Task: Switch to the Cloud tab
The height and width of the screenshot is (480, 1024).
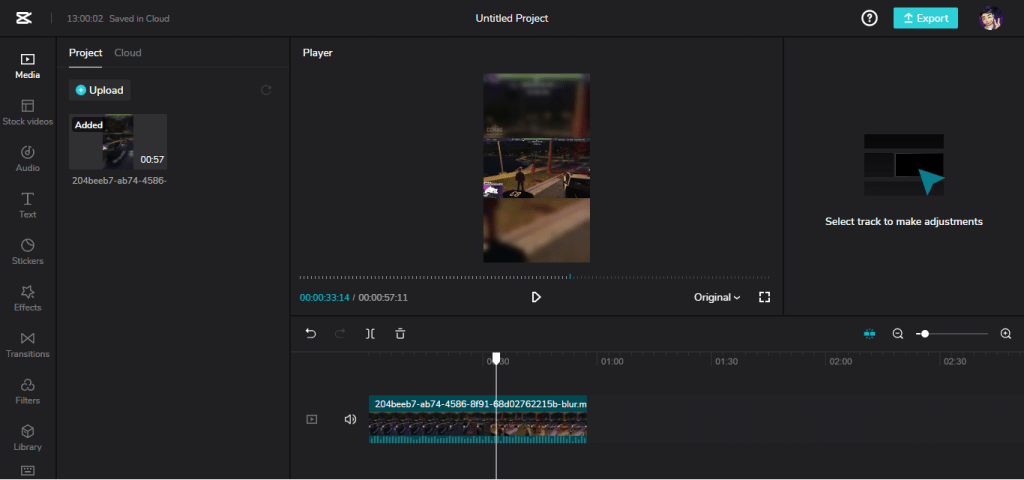Action: (x=127, y=52)
